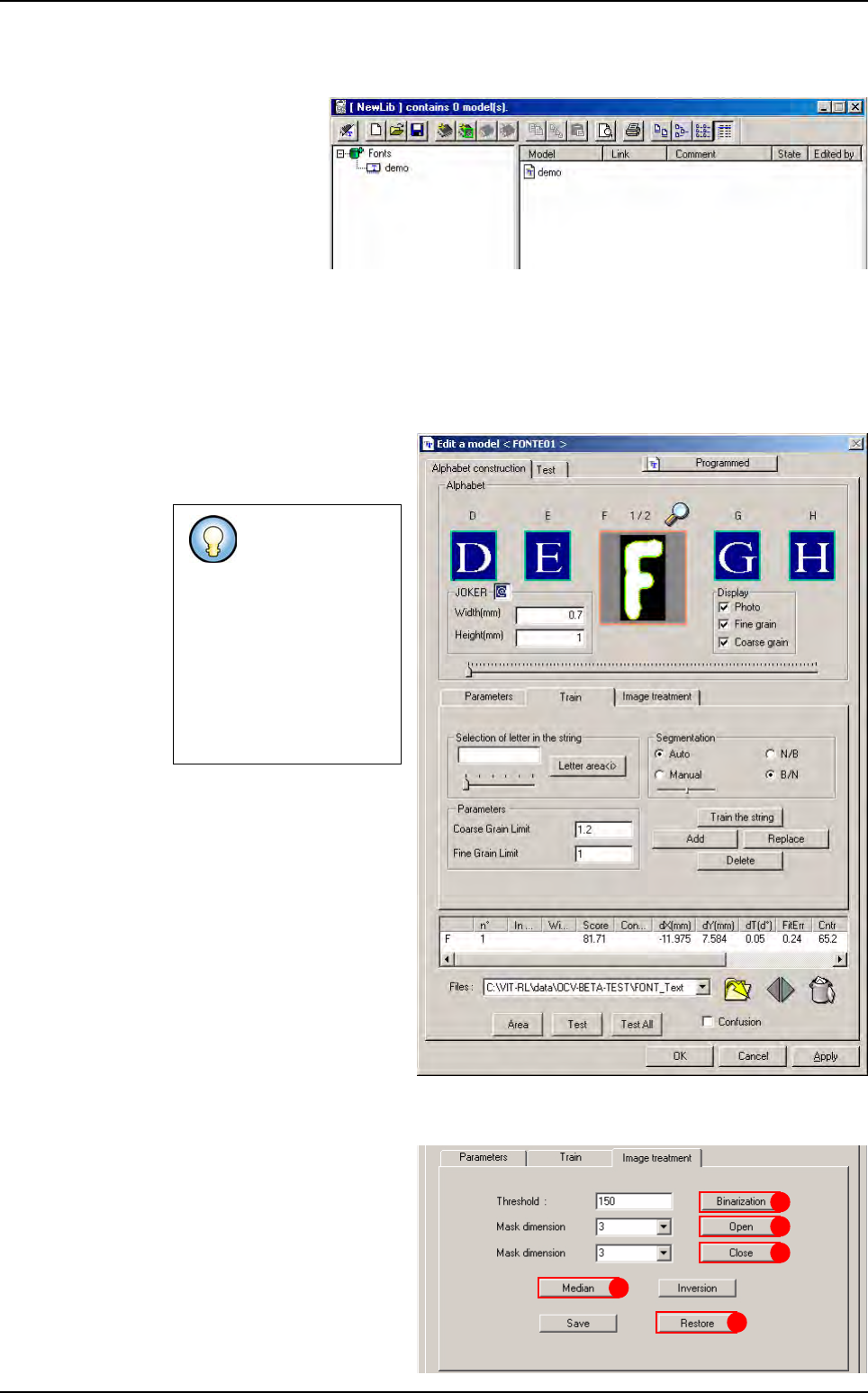Click the @ icon next to JOKER
The width and height of the screenshot is (868, 1393).
502,592
